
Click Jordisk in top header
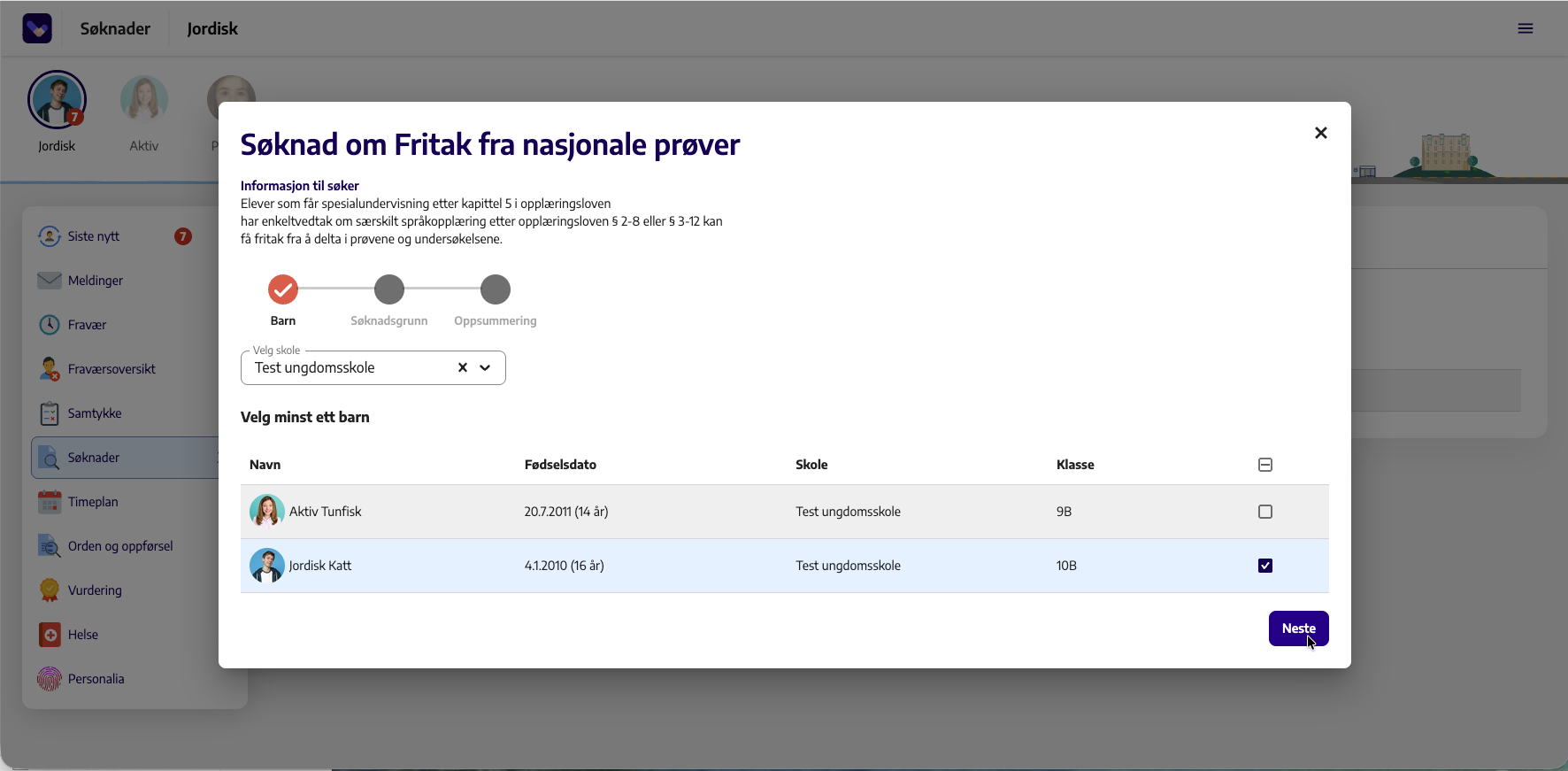tap(212, 28)
